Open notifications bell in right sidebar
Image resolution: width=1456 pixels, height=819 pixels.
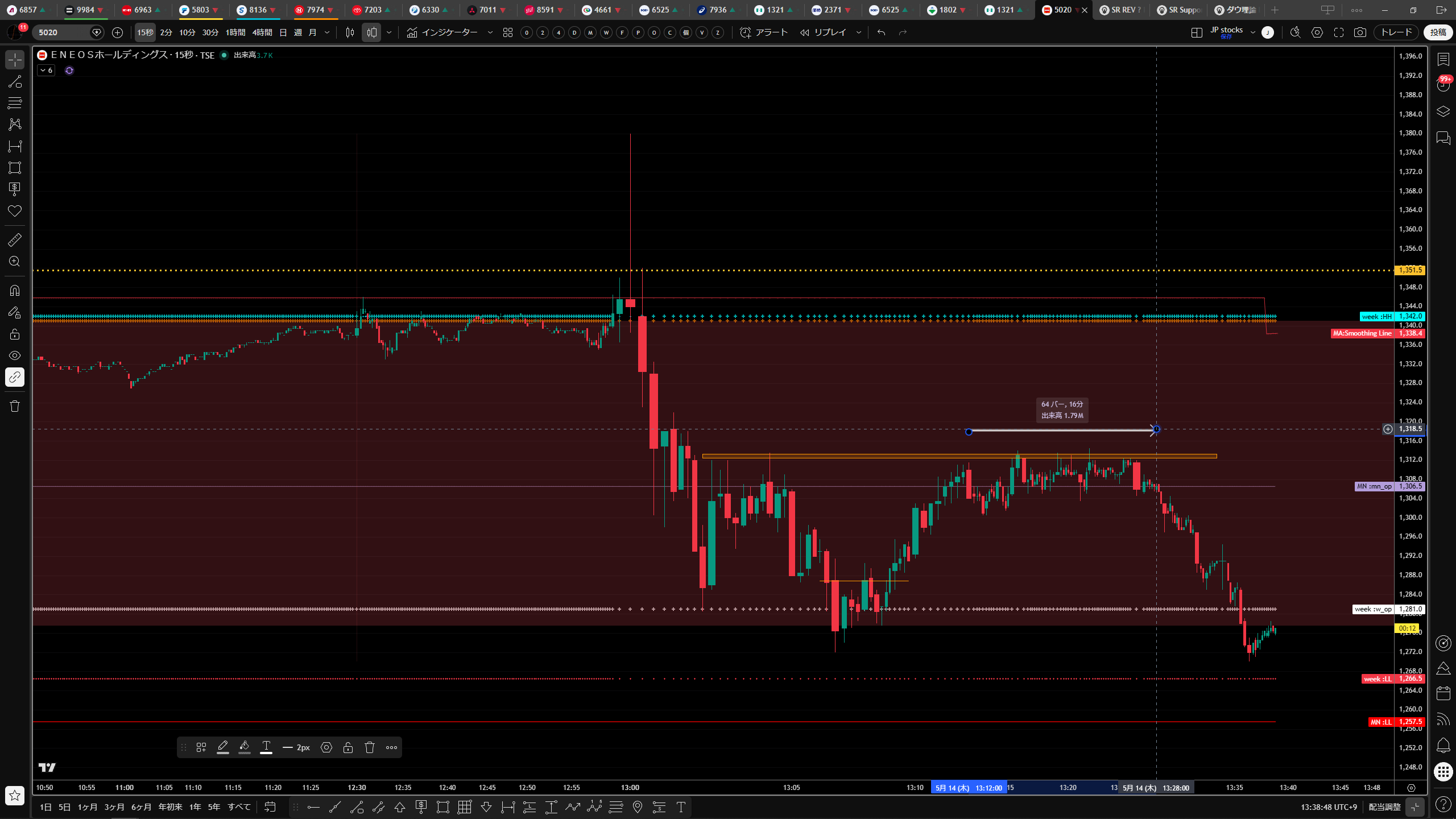point(1443,746)
